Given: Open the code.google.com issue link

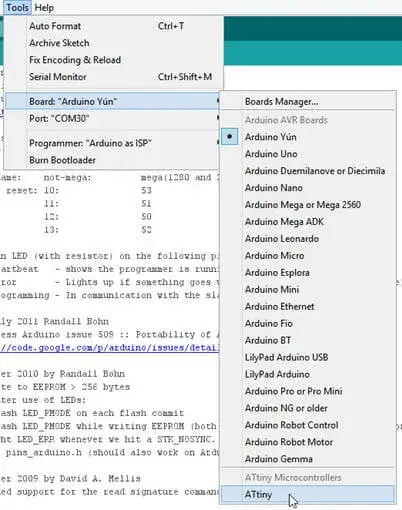Looking at the screenshot, I should pos(109,348).
